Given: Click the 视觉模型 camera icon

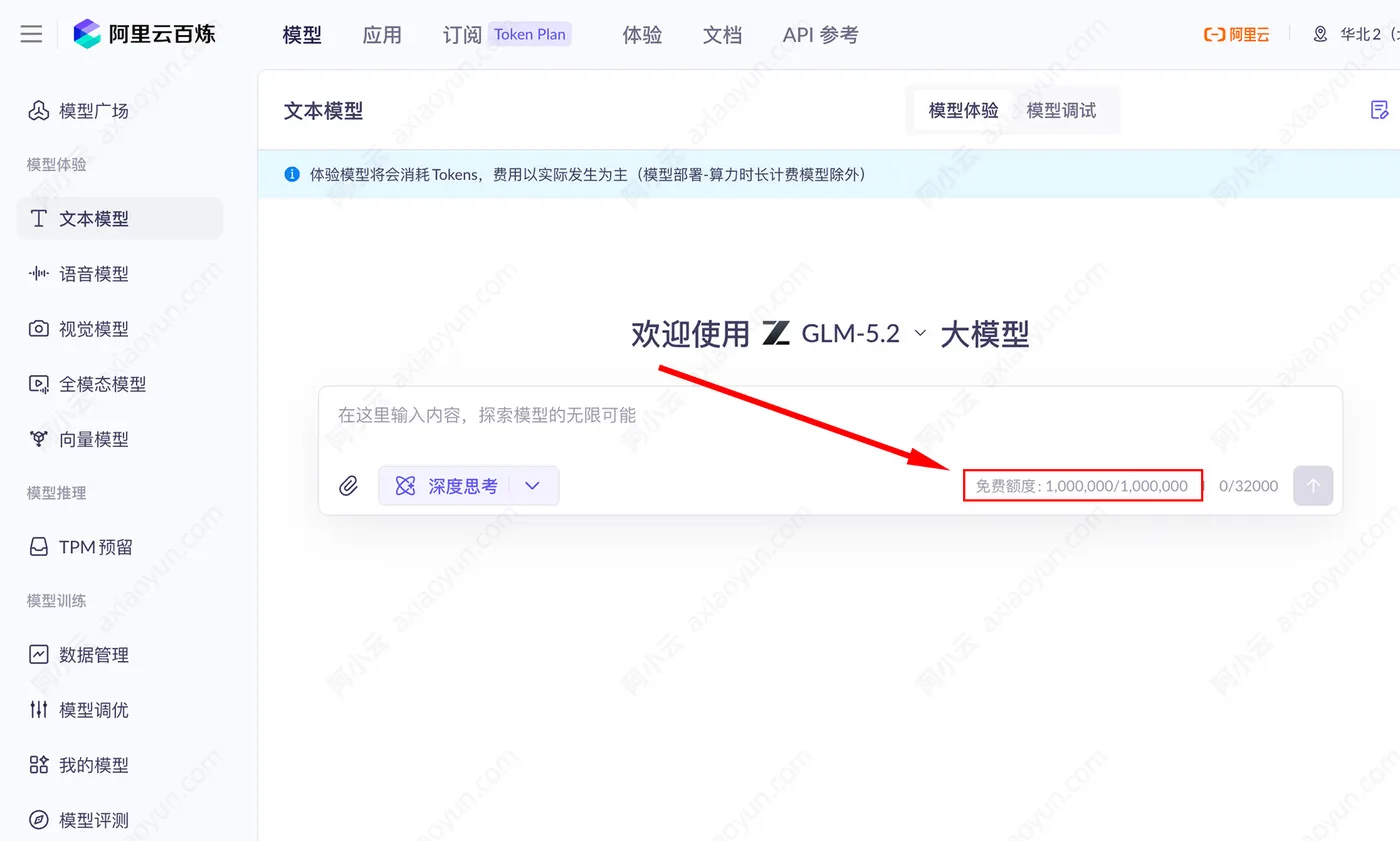Looking at the screenshot, I should coord(38,328).
